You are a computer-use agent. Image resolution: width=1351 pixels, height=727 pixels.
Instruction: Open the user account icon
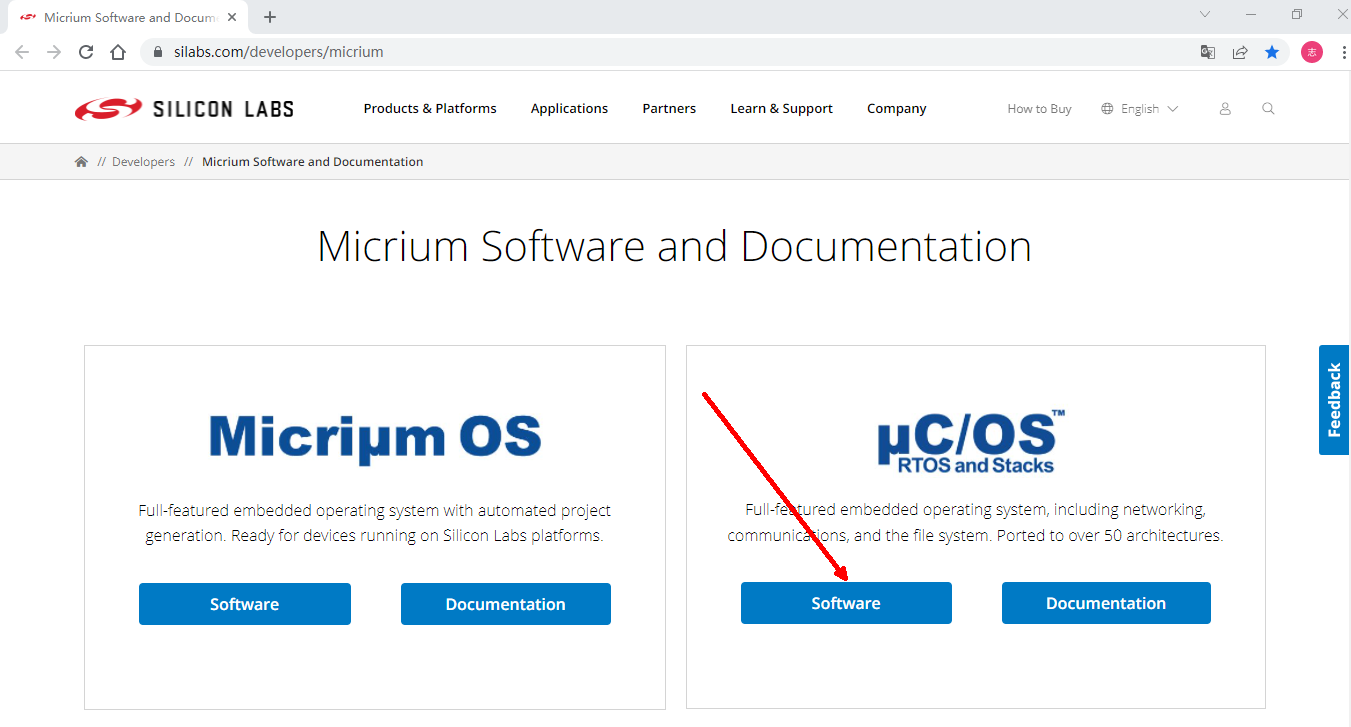(x=1225, y=108)
